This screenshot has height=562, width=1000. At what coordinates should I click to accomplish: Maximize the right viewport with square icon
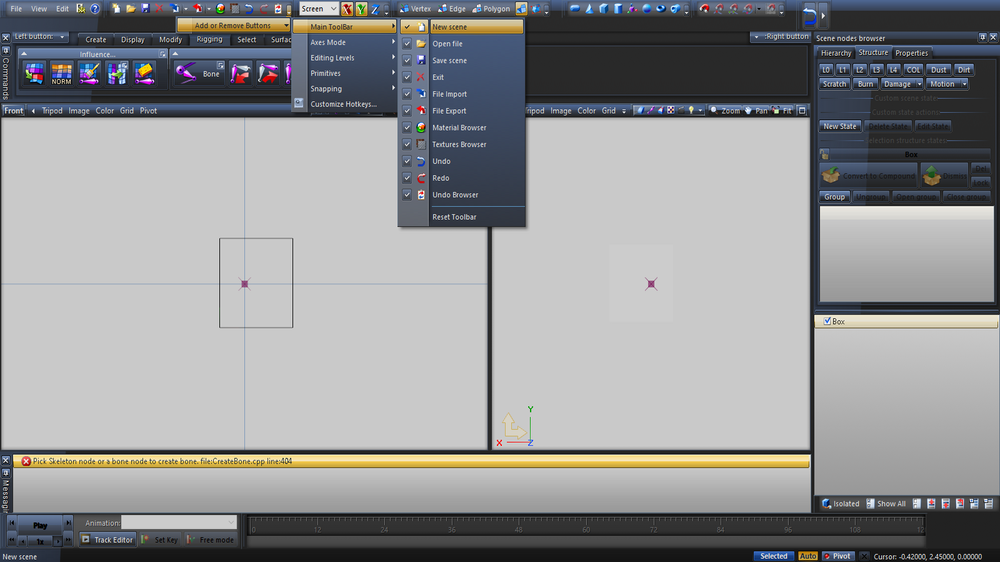click(802, 110)
